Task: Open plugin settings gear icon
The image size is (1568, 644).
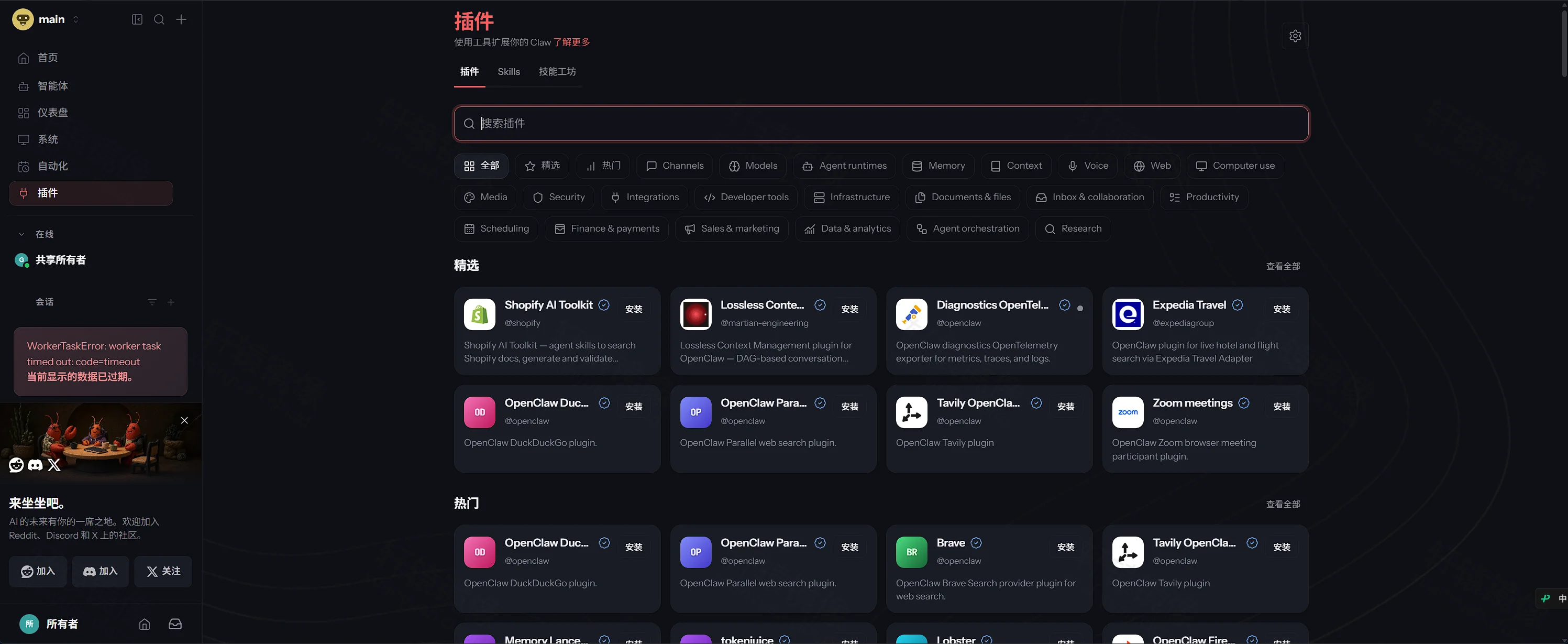Action: click(x=1295, y=36)
